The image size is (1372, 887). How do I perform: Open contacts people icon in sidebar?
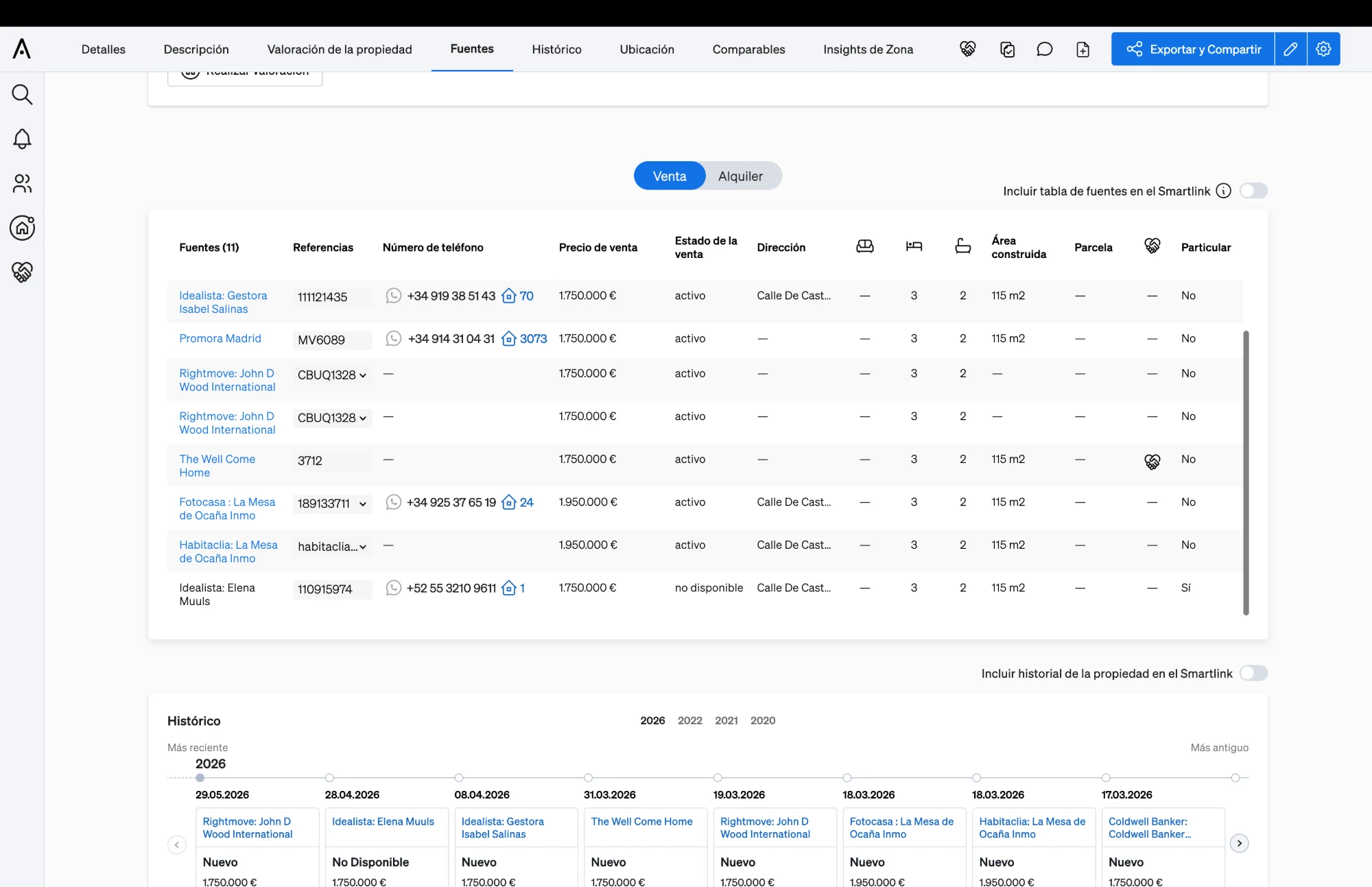(x=22, y=184)
